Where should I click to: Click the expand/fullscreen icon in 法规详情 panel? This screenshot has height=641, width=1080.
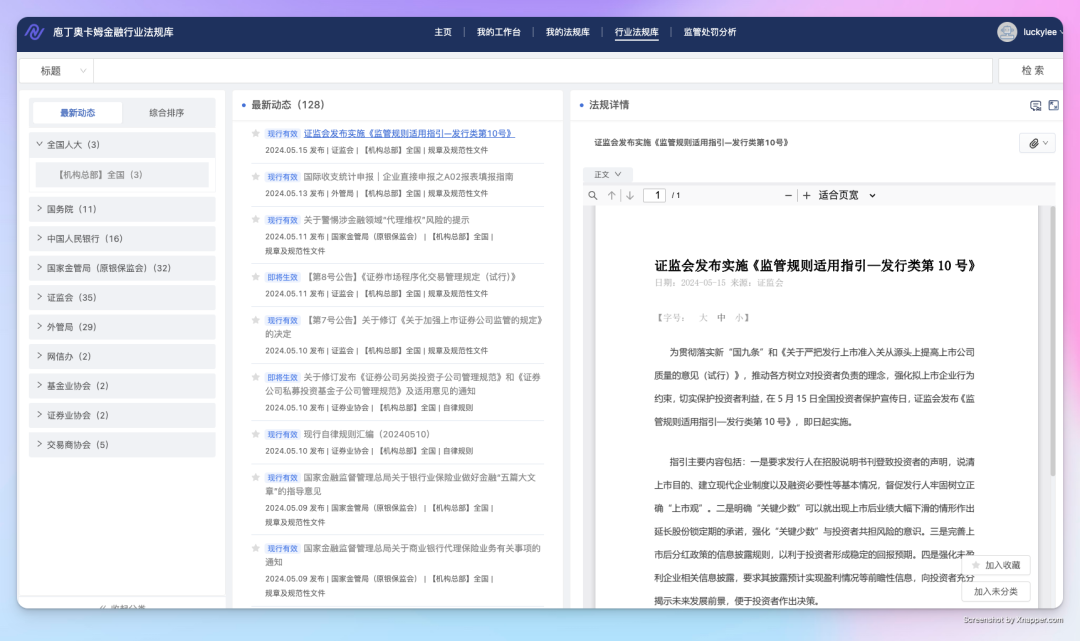point(1053,104)
